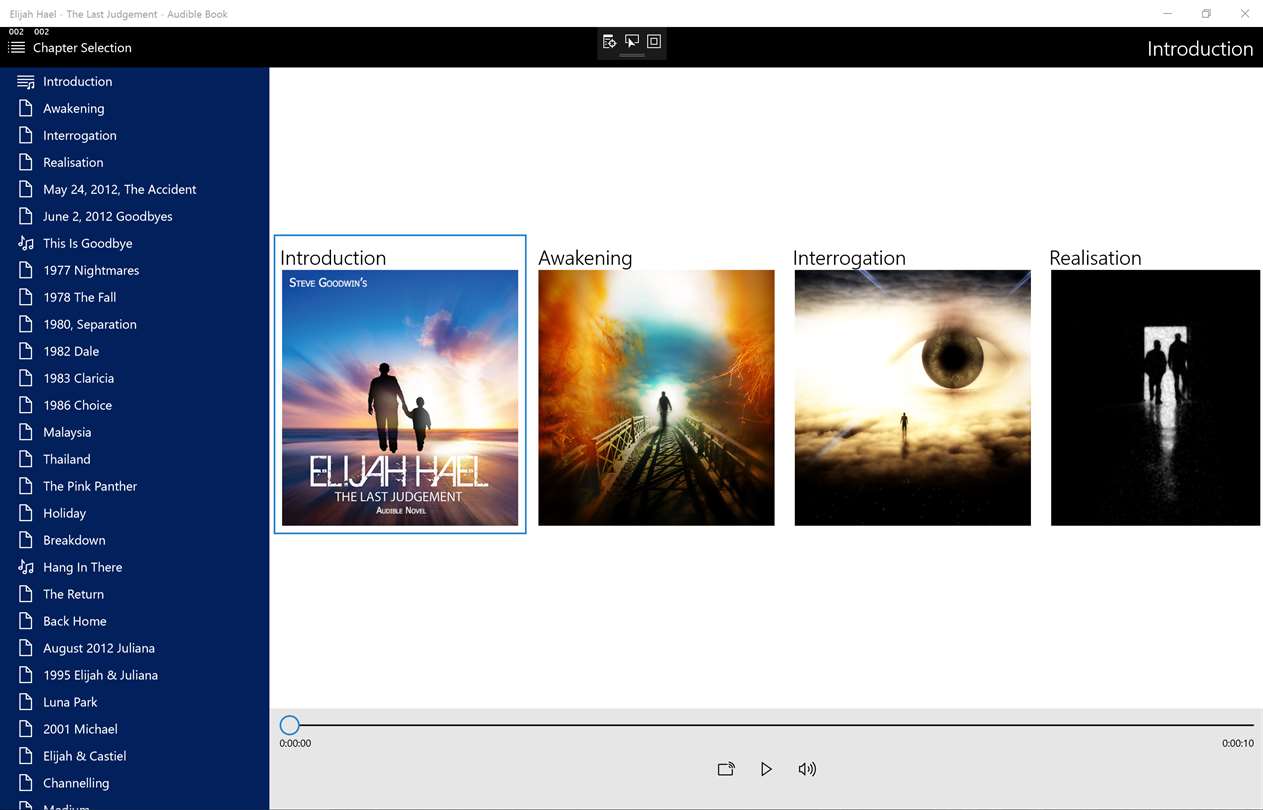The width and height of the screenshot is (1263, 810).
Task: Click document icon beside 1986 Choice
Action: pos(26,405)
